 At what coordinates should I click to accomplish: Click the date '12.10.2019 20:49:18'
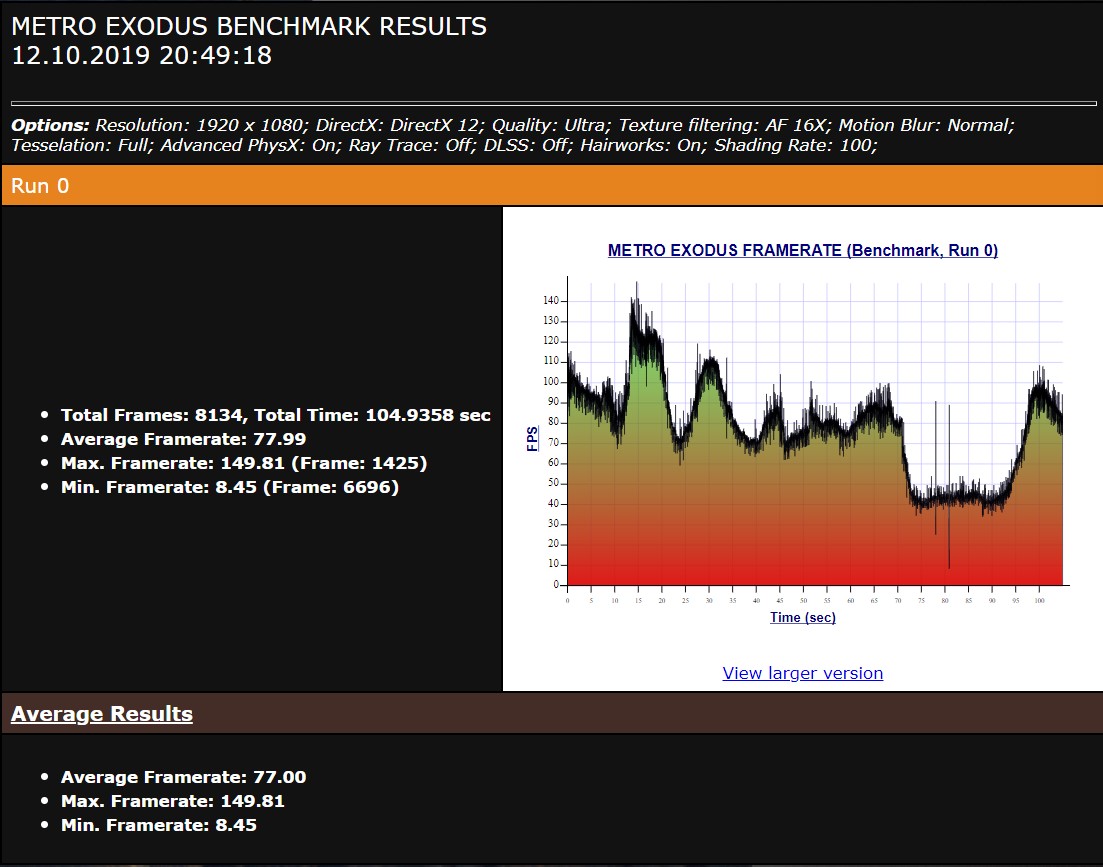pyautogui.click(x=141, y=56)
